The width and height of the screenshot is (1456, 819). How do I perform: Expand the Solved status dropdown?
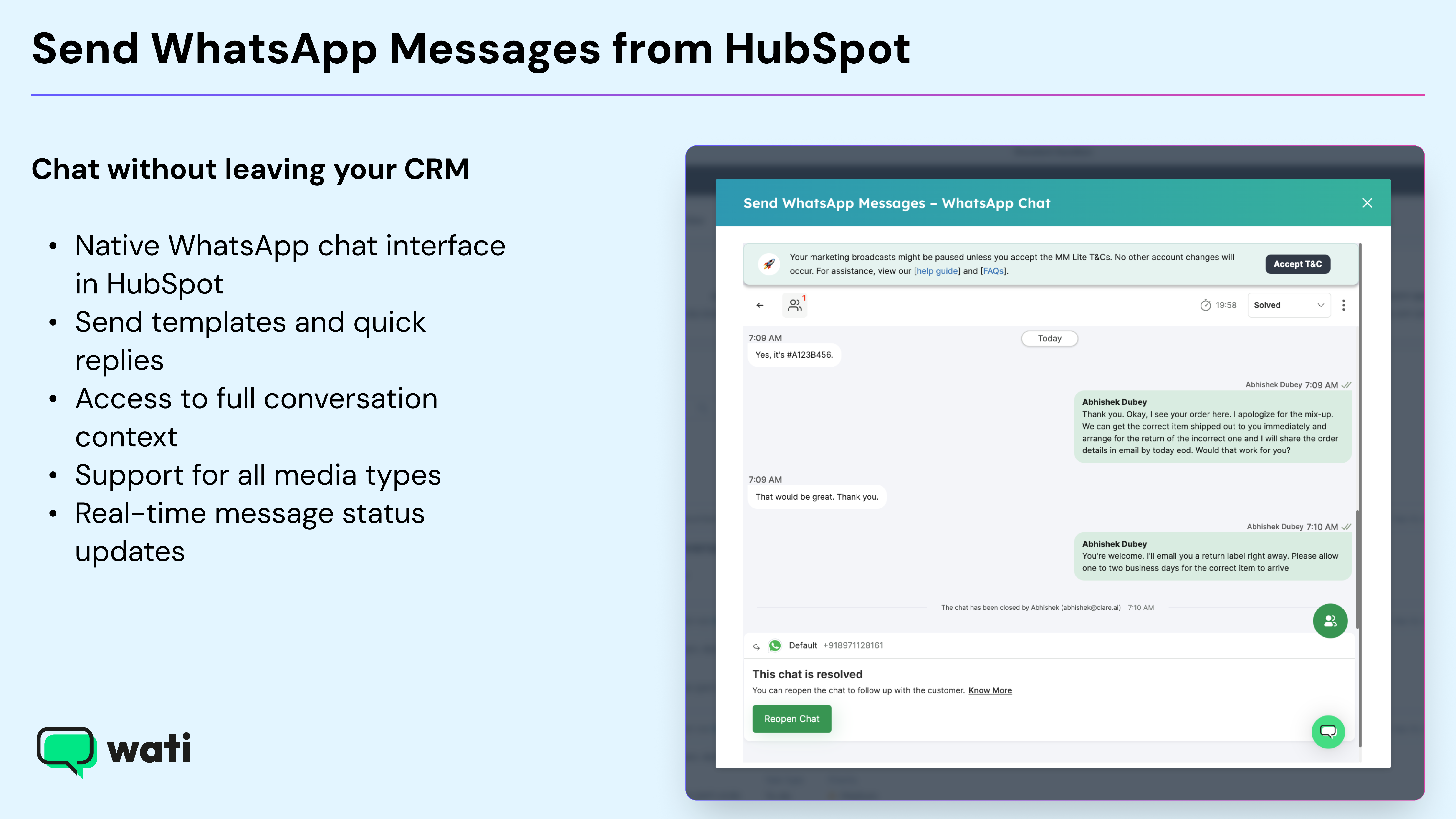point(1289,305)
